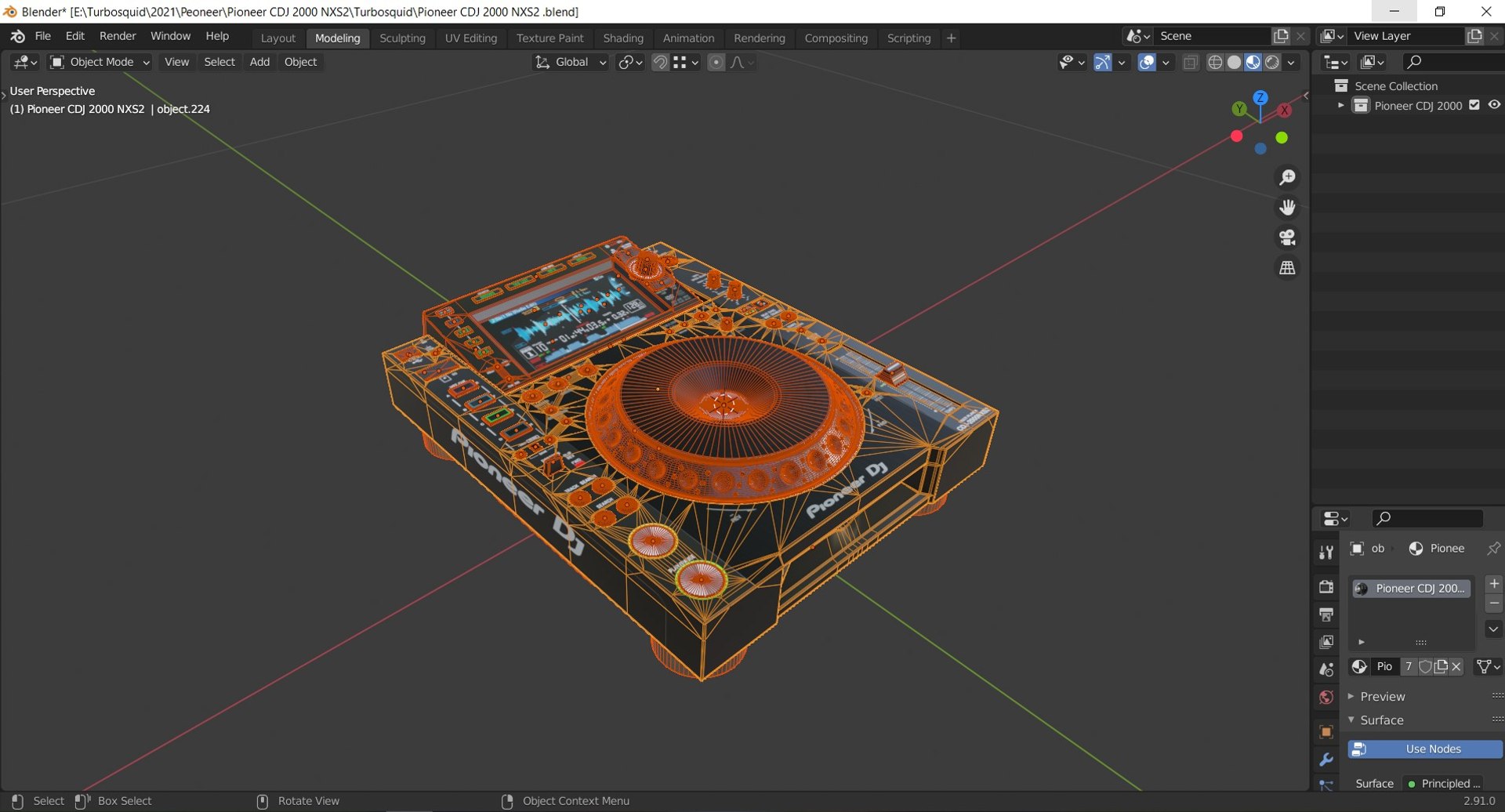
Task: Switch perspective/orthographic grid icon
Action: (1287, 268)
